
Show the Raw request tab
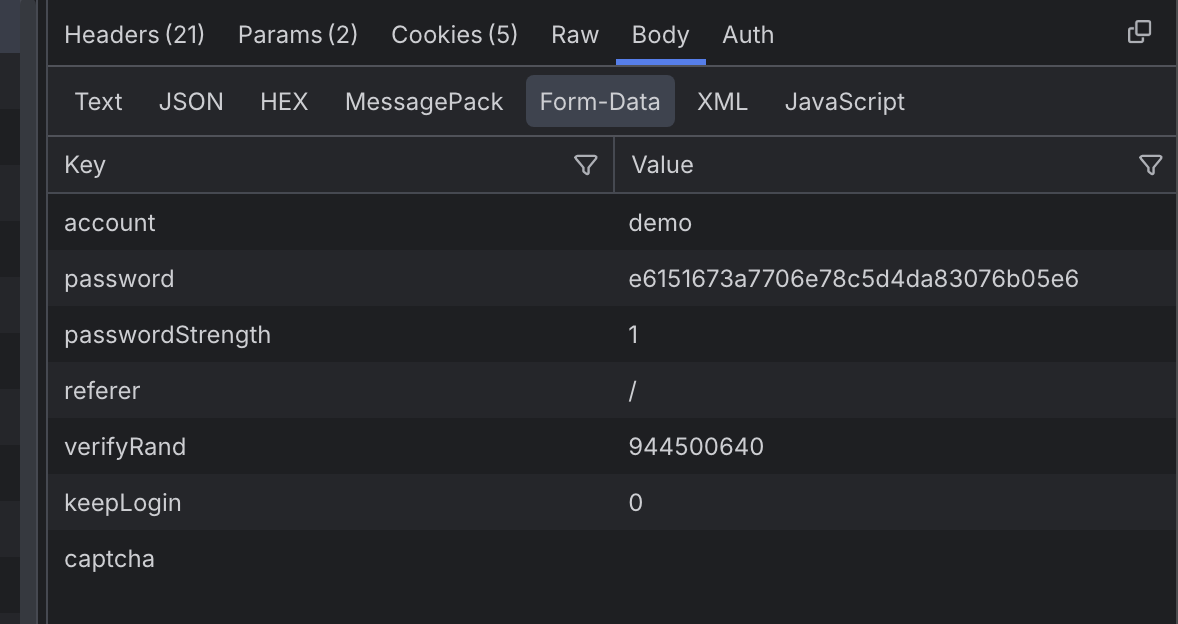pyautogui.click(x=574, y=35)
